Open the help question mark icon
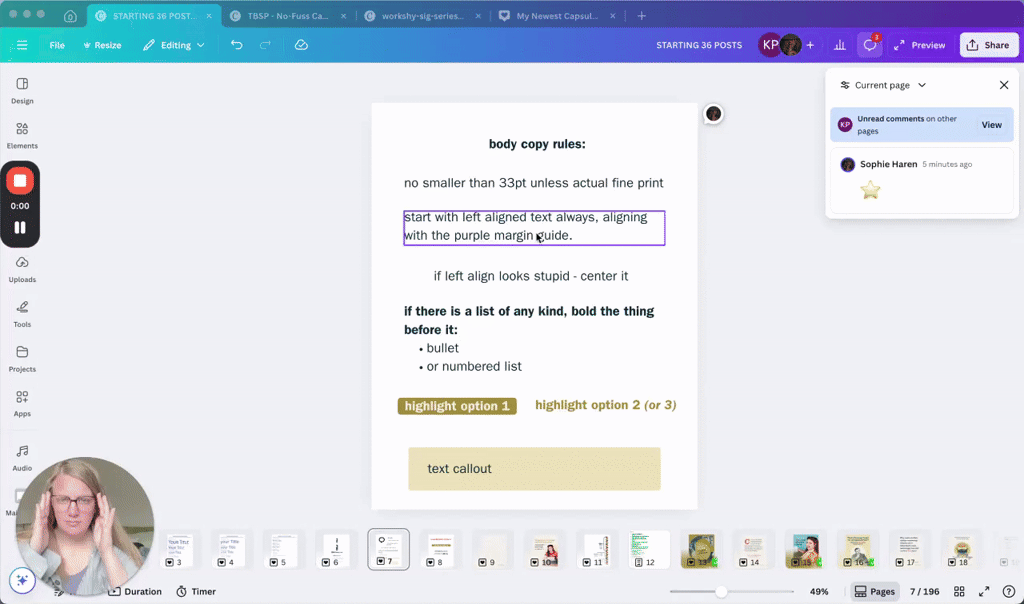Image resolution: width=1024 pixels, height=604 pixels. point(1009,592)
